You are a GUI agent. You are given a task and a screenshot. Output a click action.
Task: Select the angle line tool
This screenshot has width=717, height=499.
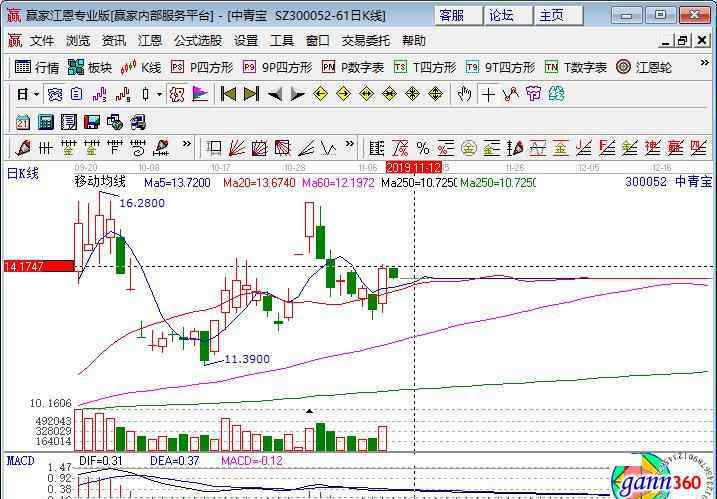[305, 148]
